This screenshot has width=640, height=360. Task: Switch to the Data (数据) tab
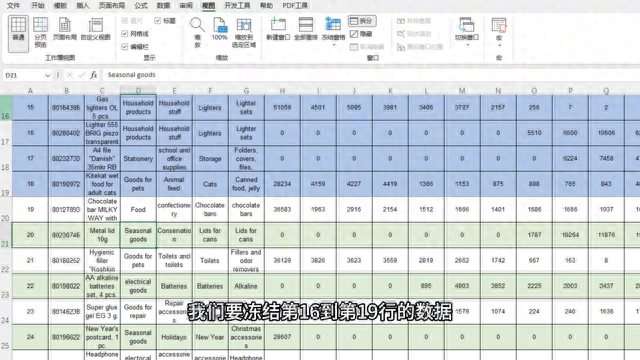(163, 5)
